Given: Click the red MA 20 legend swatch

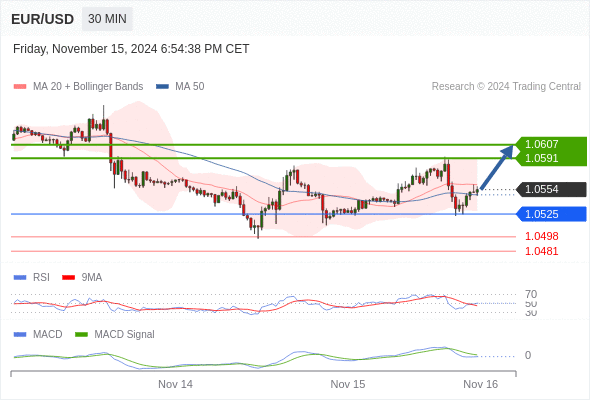Looking at the screenshot, I should [20, 87].
